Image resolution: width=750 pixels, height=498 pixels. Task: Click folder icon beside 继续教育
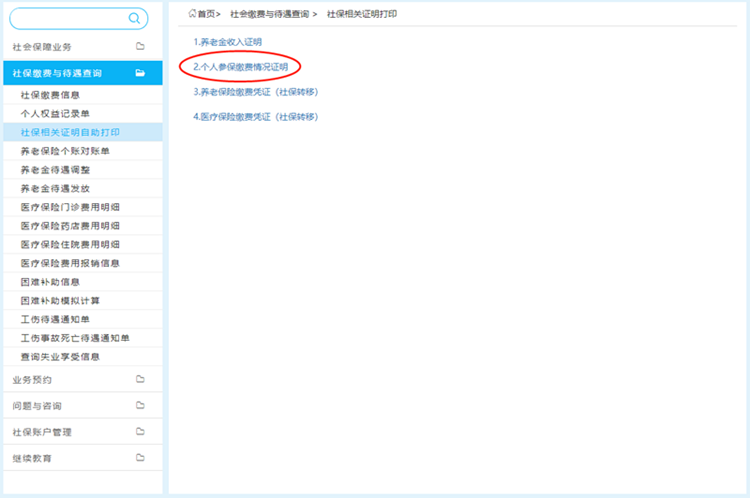pos(140,457)
